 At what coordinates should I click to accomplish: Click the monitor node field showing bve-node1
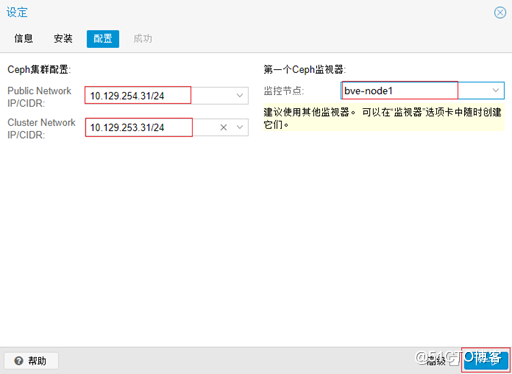pos(422,90)
